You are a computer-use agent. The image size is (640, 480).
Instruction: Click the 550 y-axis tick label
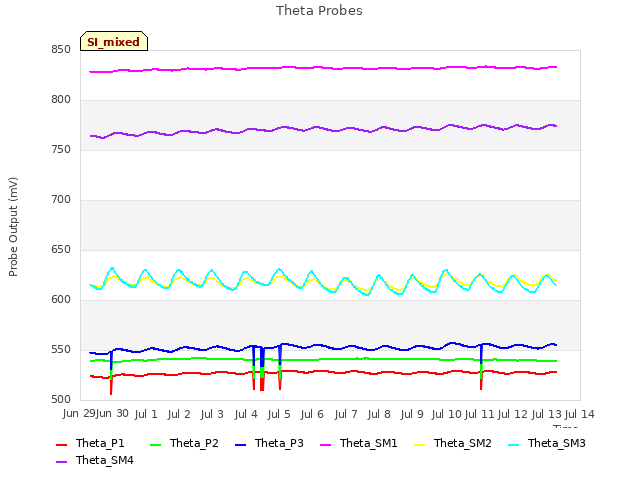coord(61,350)
